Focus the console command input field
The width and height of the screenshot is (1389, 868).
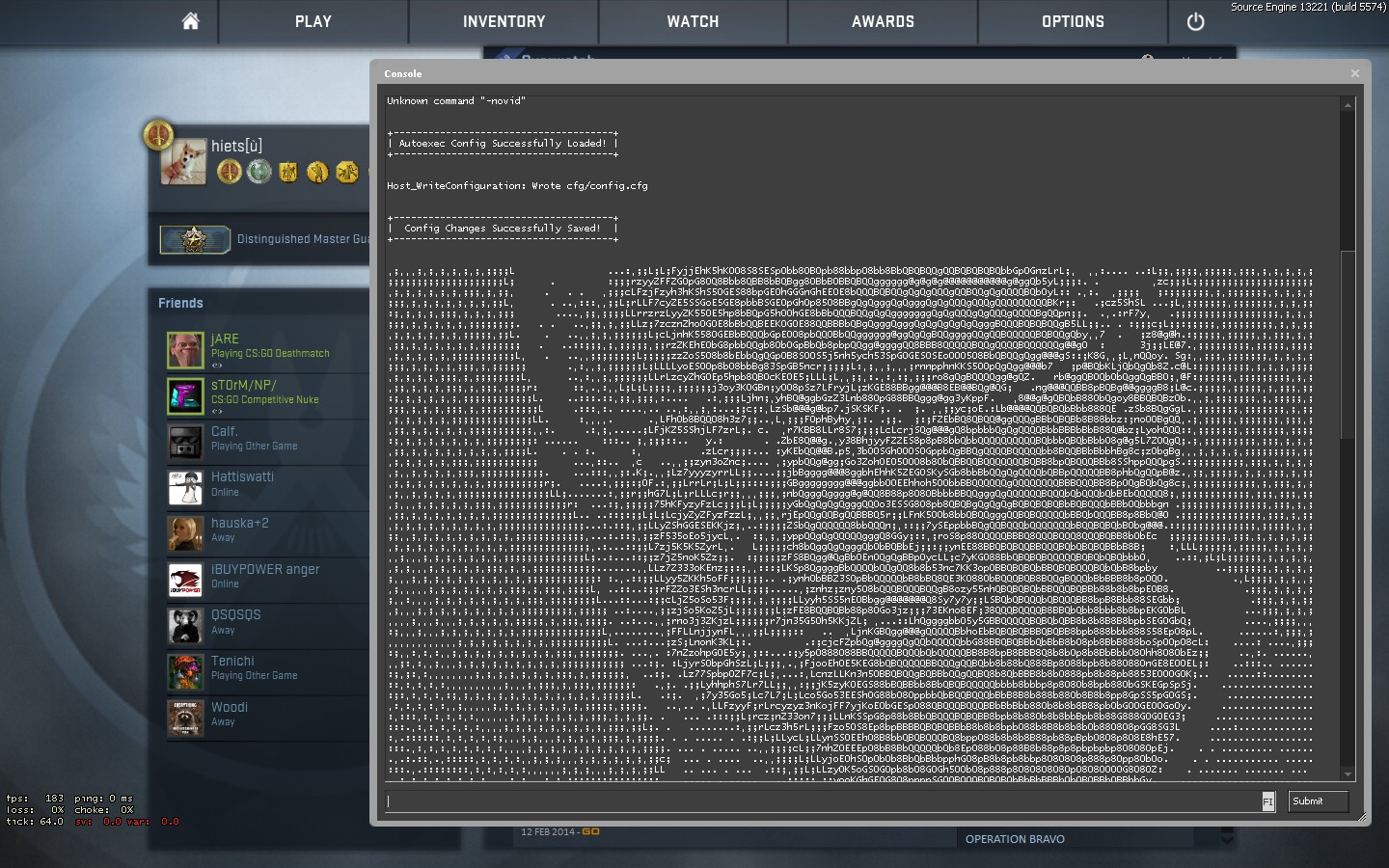tap(823, 801)
